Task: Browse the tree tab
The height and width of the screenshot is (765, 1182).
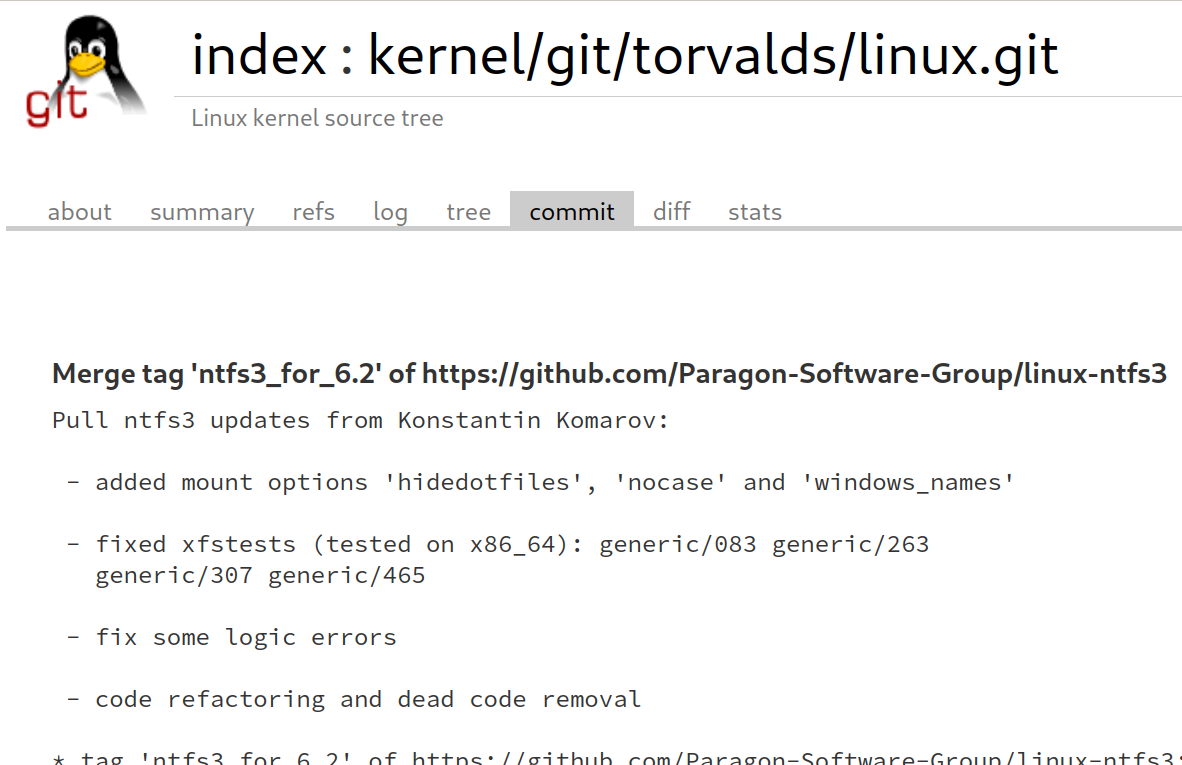Action: [x=468, y=212]
